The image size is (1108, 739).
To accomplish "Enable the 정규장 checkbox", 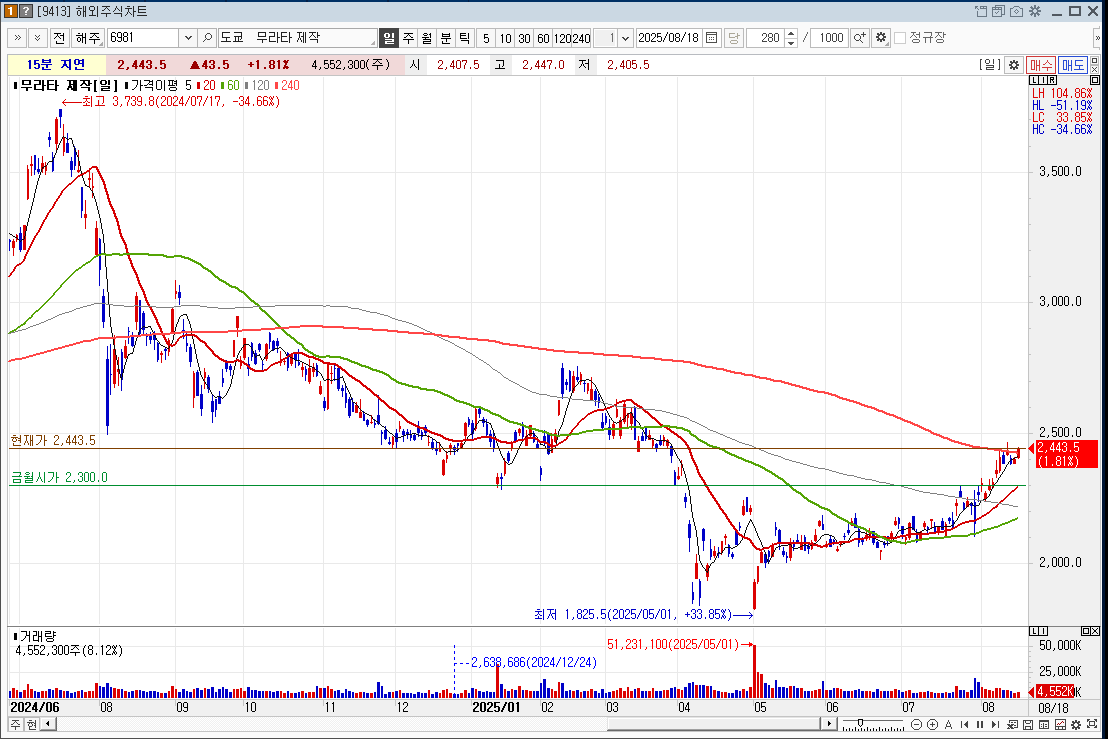I will (900, 38).
